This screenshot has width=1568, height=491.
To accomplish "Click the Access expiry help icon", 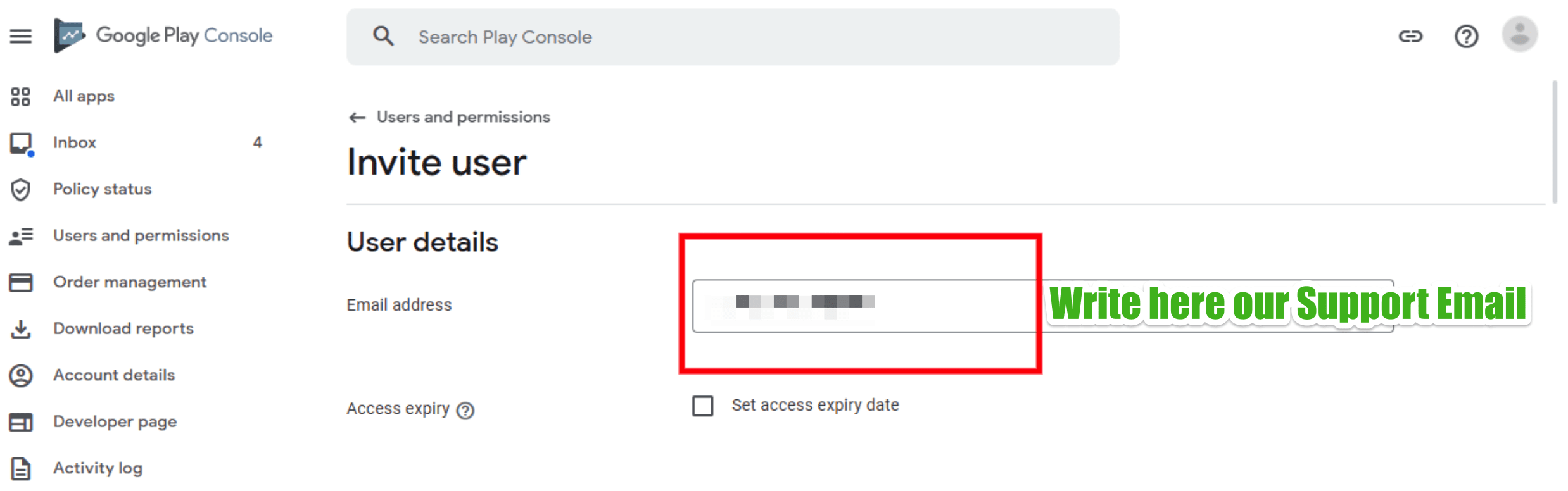I will click(465, 411).
